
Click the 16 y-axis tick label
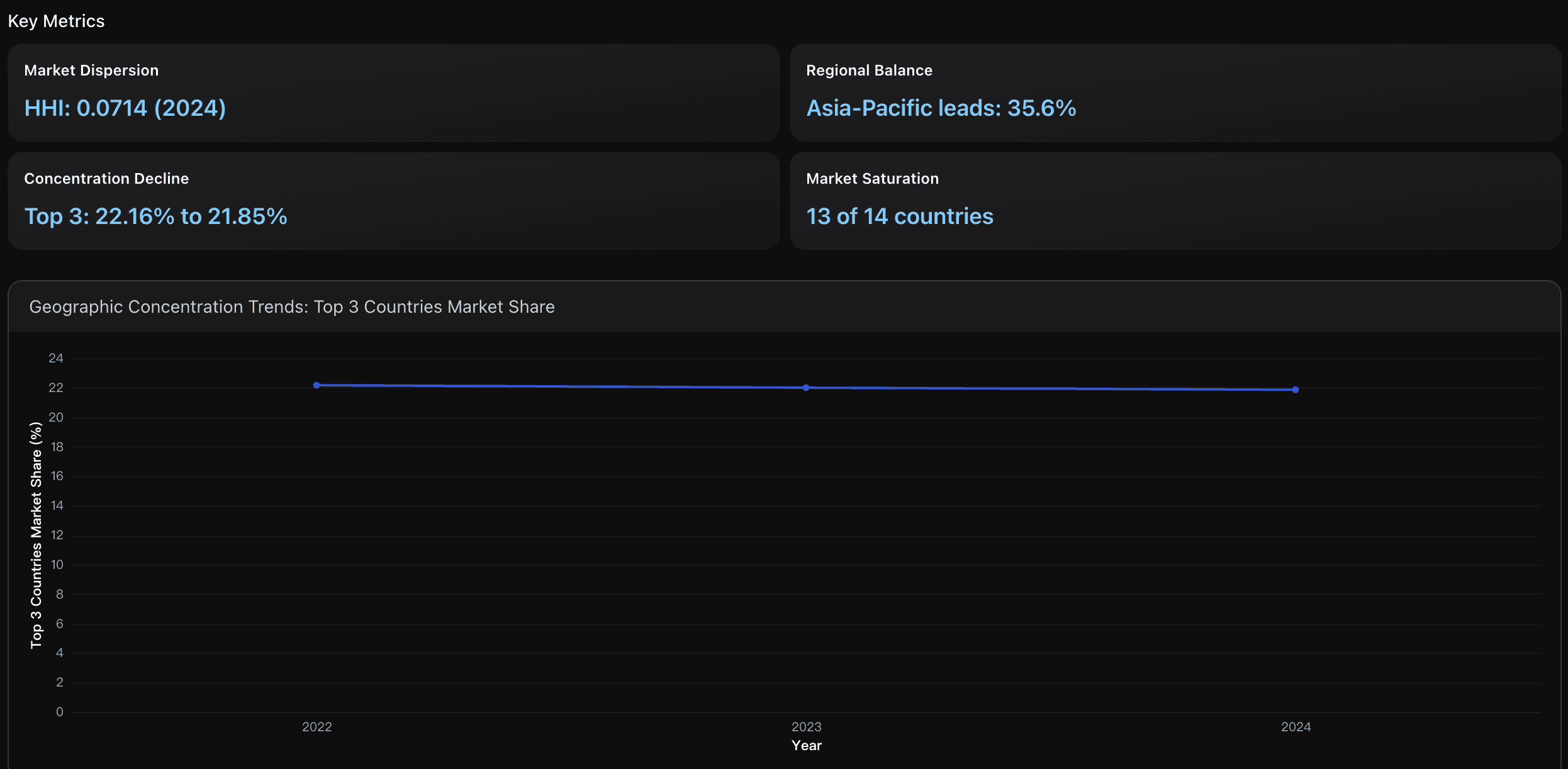coord(57,476)
